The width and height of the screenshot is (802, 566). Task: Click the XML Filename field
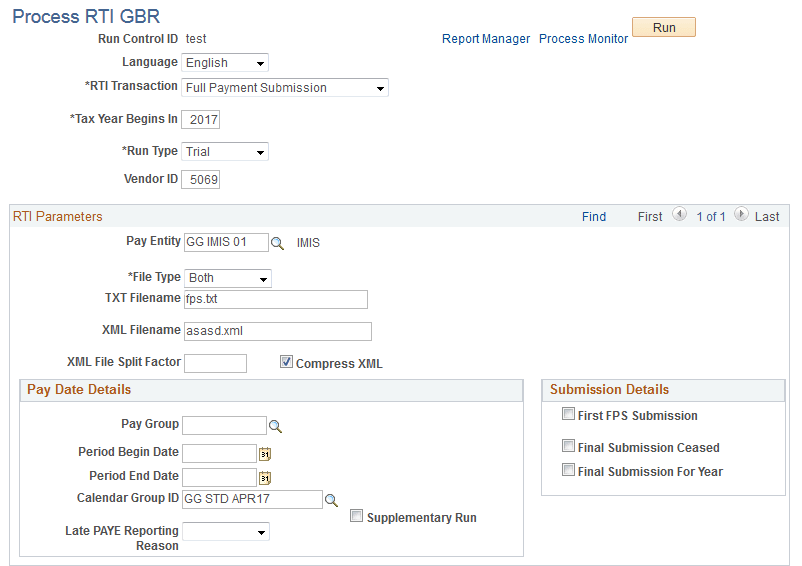coord(278,331)
